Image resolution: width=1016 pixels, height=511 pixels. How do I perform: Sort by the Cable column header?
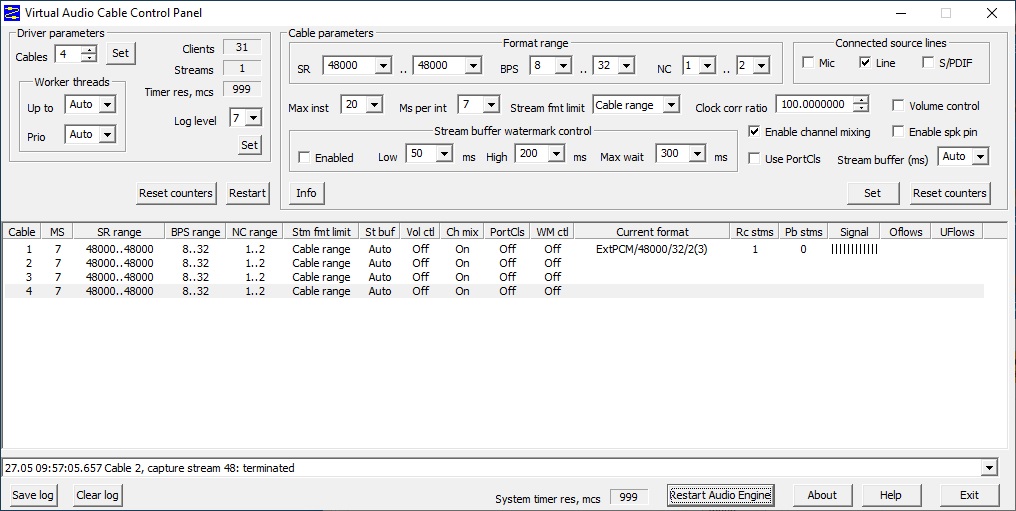(x=22, y=232)
